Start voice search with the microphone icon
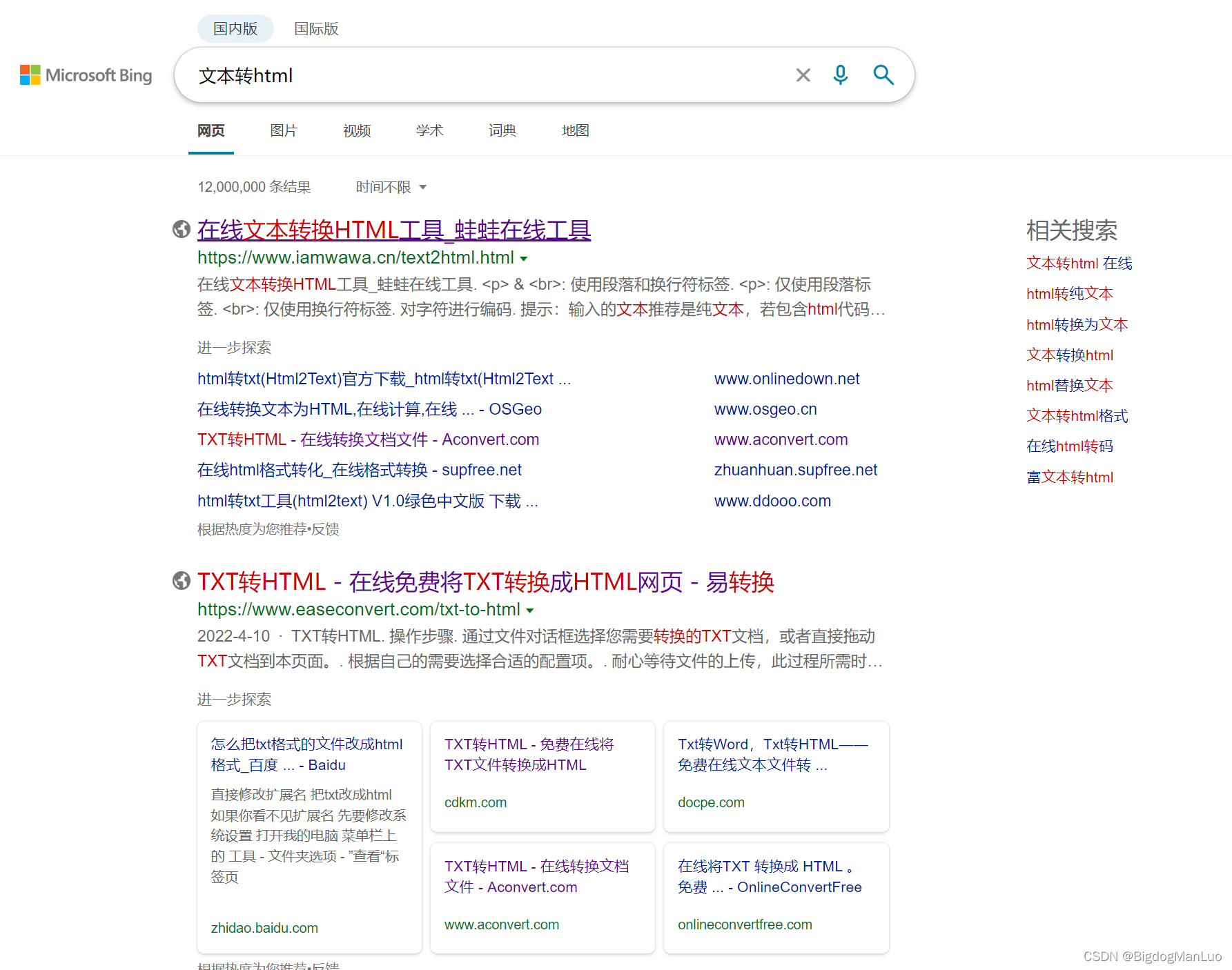 click(x=840, y=75)
